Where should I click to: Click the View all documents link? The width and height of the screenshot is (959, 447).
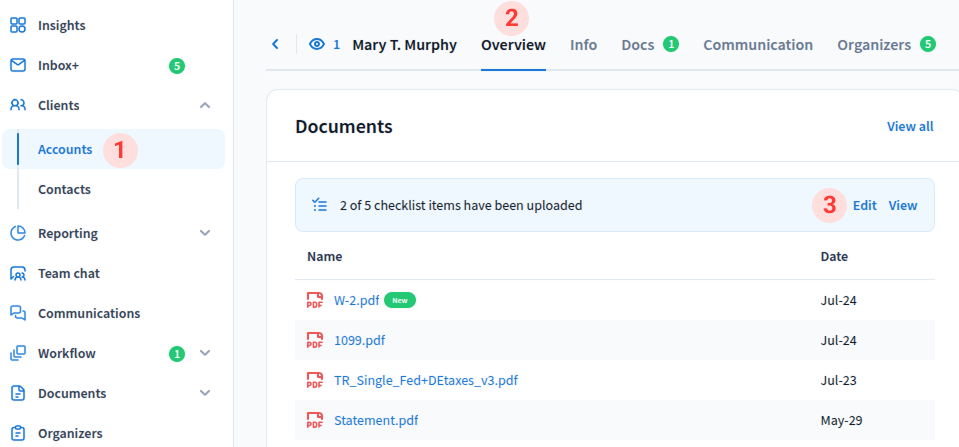[x=909, y=126]
